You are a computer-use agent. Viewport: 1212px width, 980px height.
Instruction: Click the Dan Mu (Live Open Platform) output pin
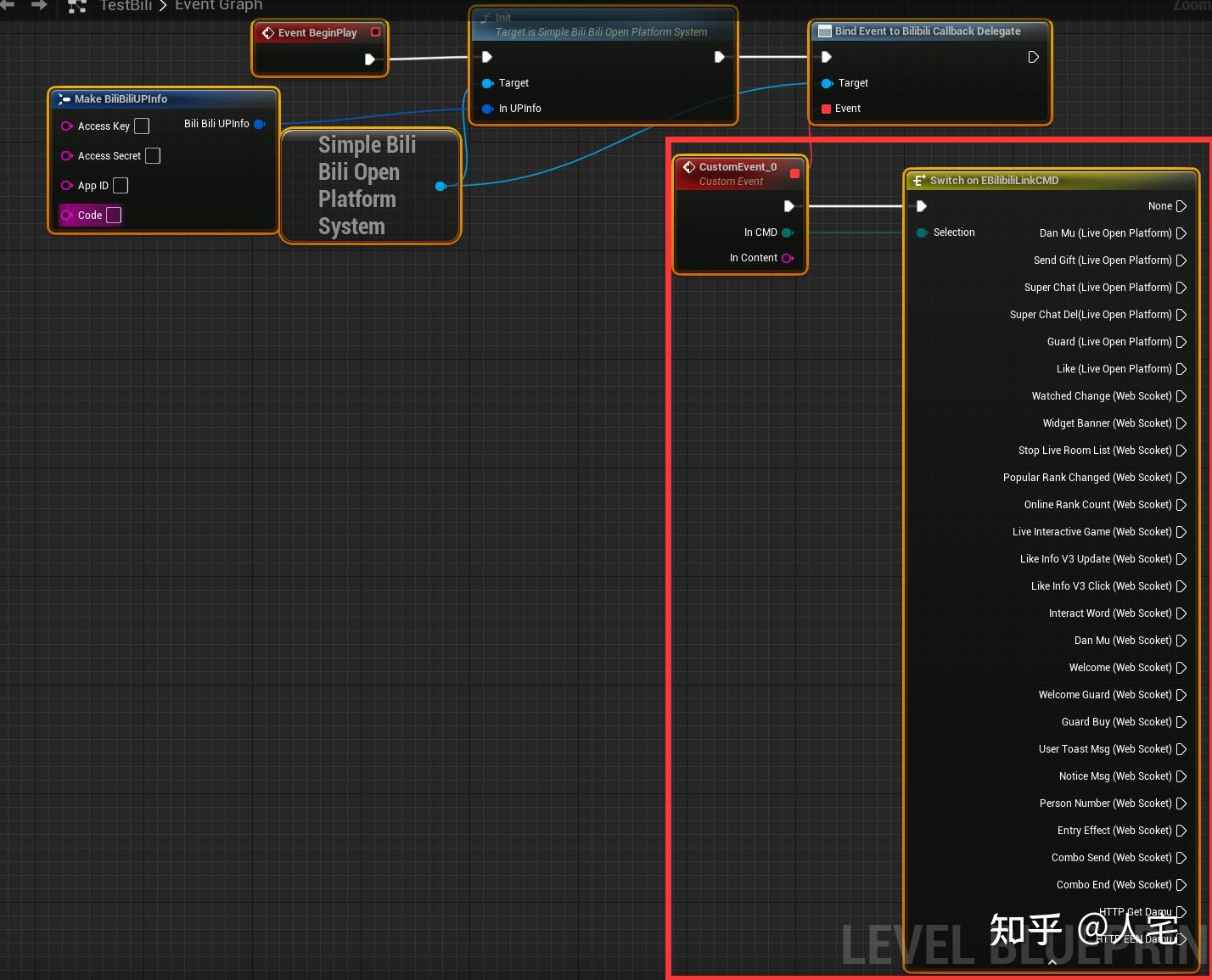point(1181,233)
